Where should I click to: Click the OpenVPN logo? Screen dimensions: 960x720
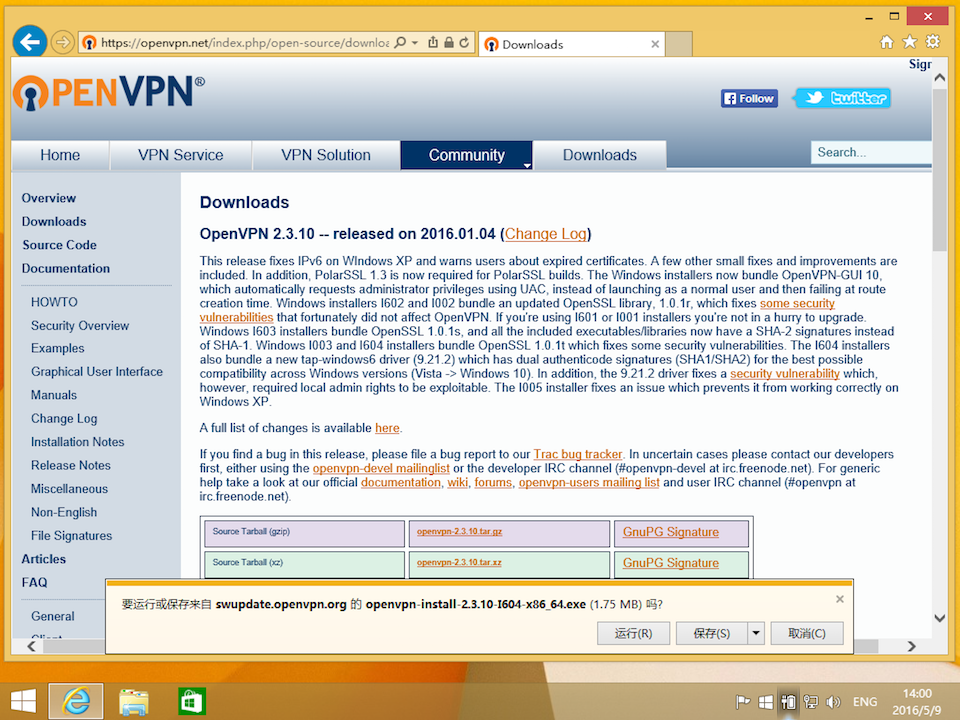click(x=109, y=93)
